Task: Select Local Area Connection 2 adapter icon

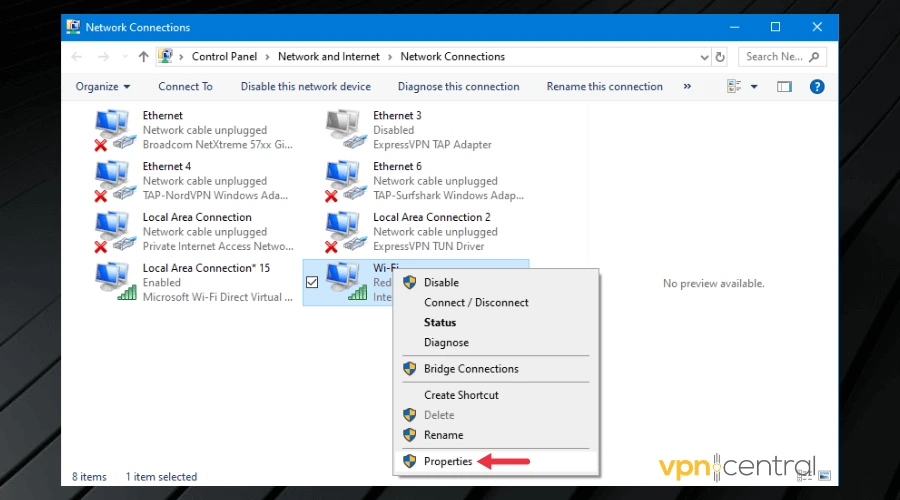Action: tap(346, 232)
